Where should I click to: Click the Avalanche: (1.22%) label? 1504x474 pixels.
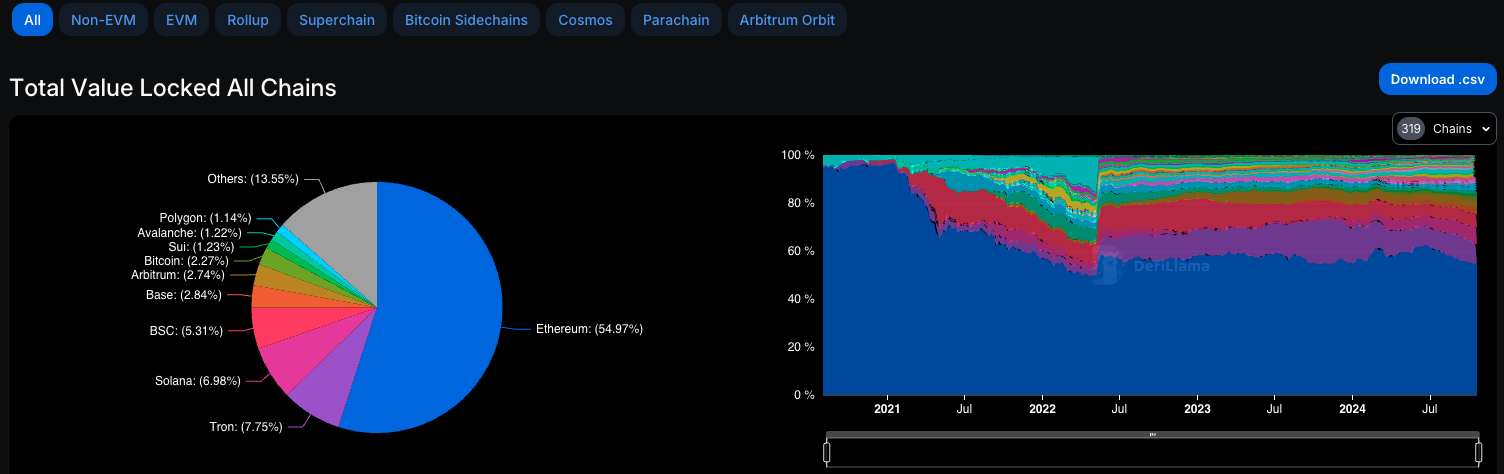(x=189, y=232)
